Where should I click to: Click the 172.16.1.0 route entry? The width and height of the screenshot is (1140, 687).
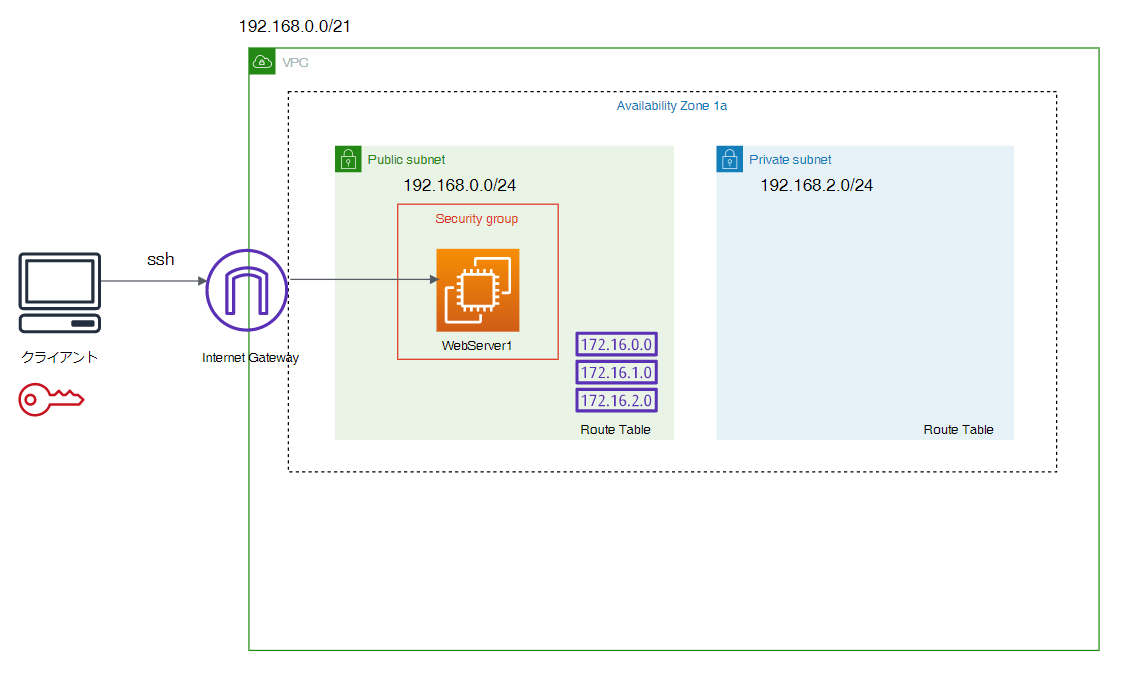pos(617,372)
